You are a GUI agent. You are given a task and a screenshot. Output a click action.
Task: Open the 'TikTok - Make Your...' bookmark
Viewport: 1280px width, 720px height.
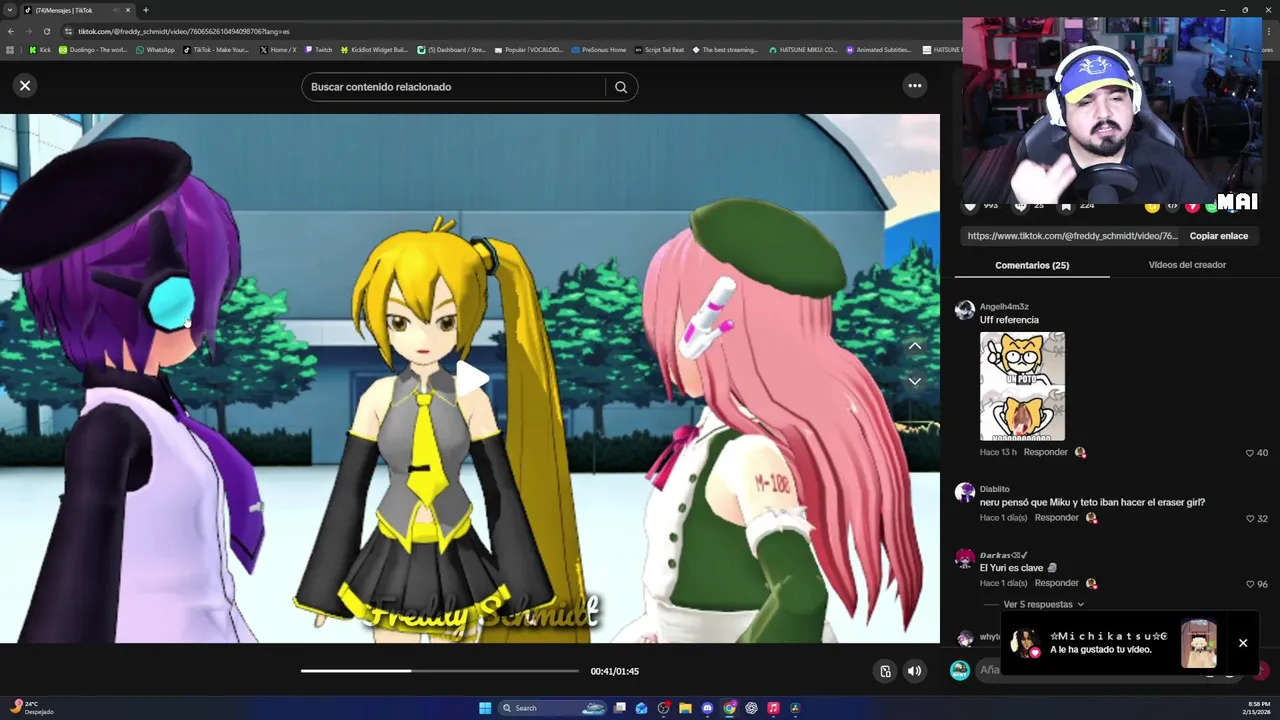pyautogui.click(x=216, y=49)
